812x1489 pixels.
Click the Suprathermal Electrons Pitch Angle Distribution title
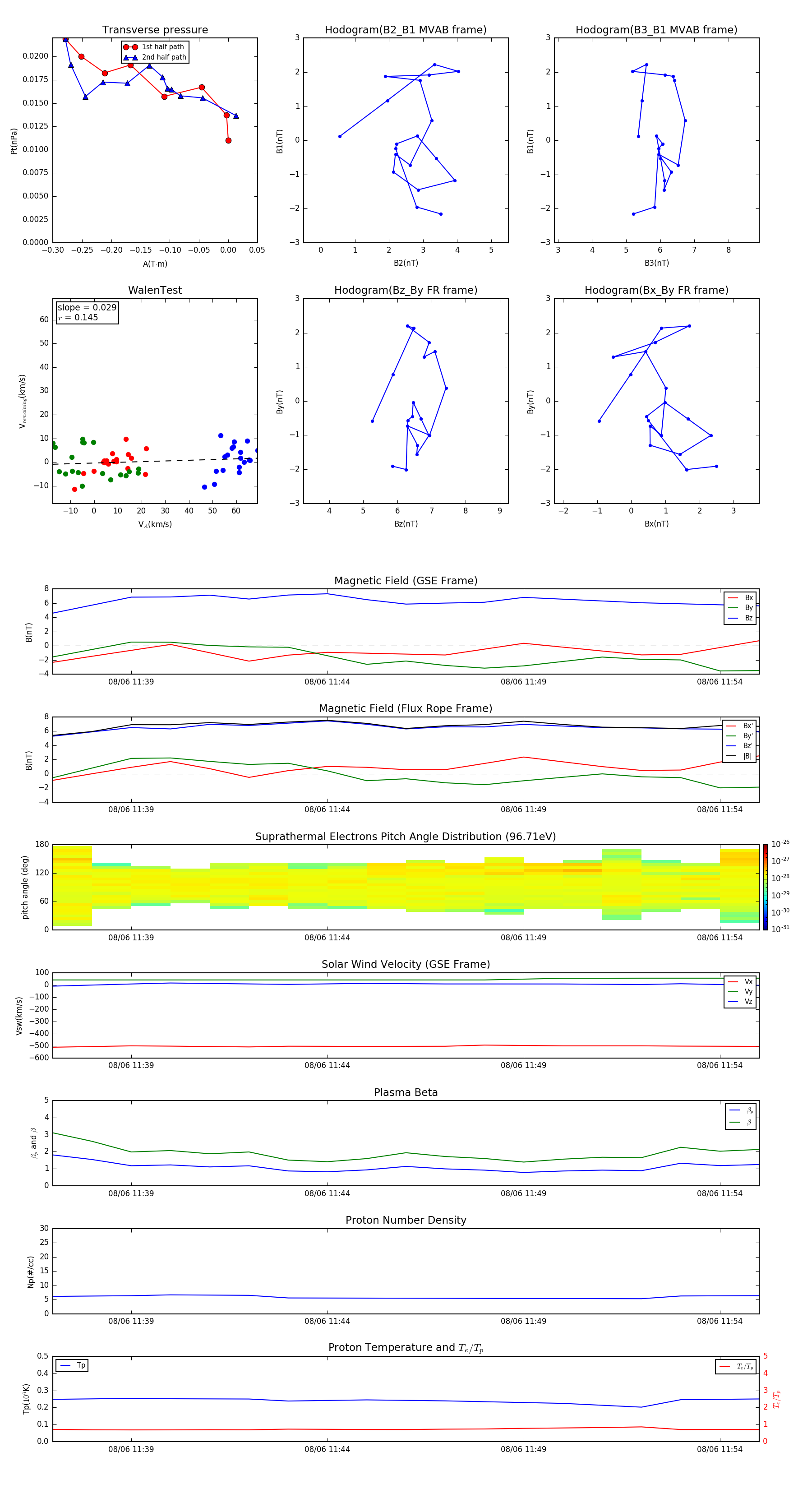tap(406, 837)
